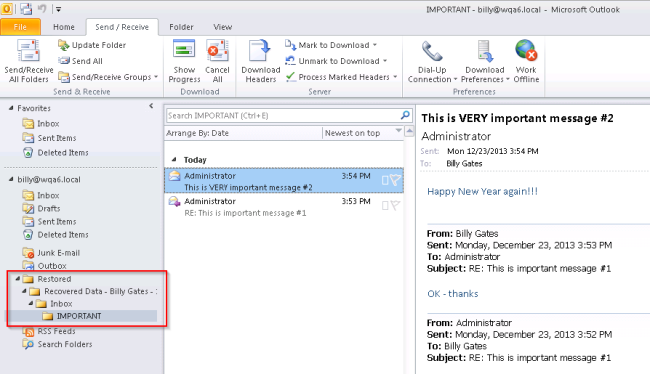This screenshot has width=650, height=374.
Task: Click Cancel All download icon
Action: point(217,50)
